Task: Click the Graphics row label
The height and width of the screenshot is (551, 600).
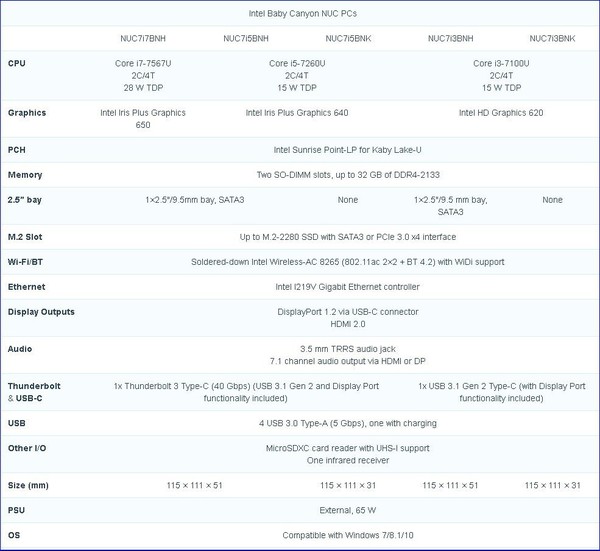Action: (x=27, y=113)
